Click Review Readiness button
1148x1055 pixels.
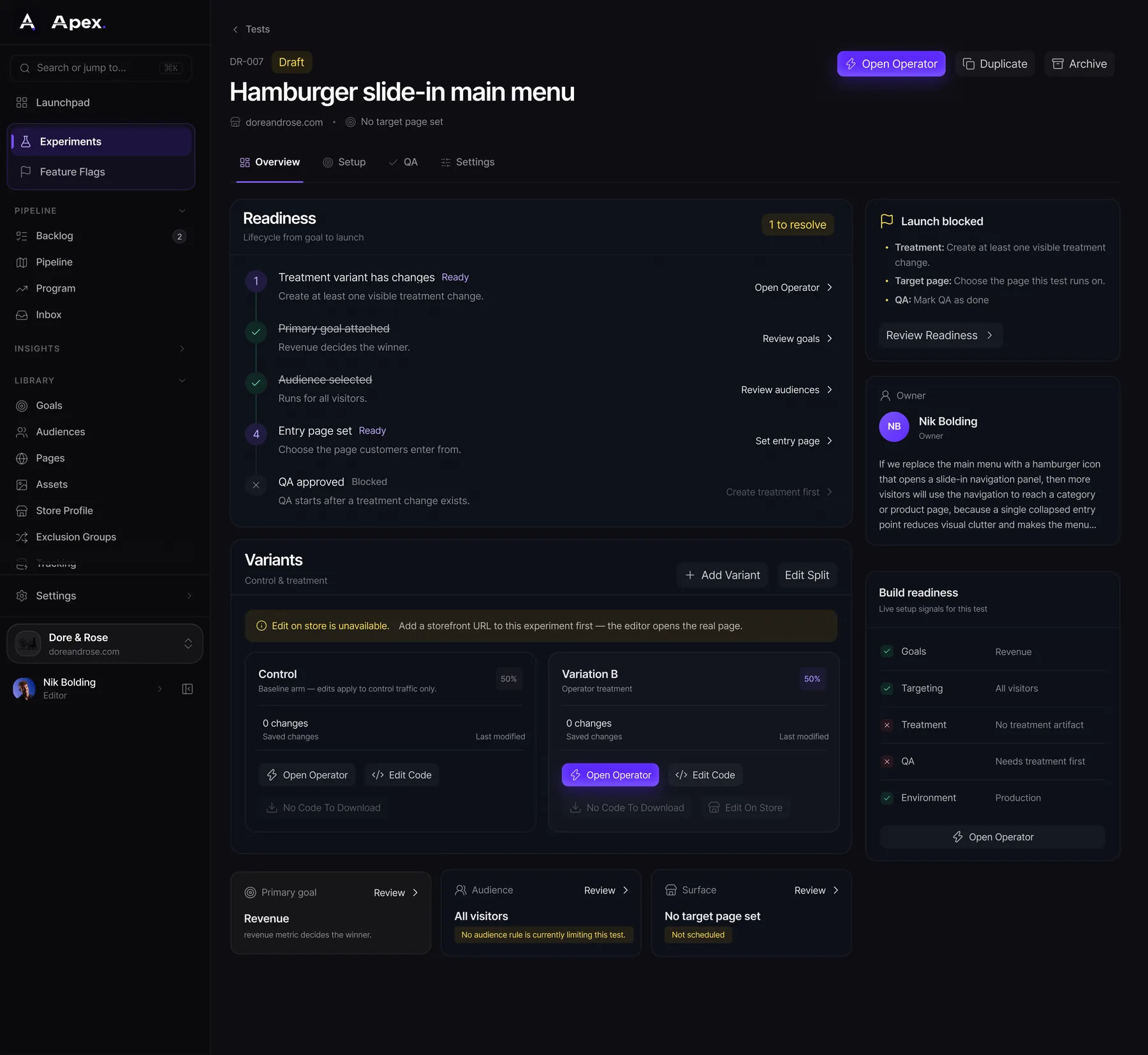pyautogui.click(x=940, y=336)
